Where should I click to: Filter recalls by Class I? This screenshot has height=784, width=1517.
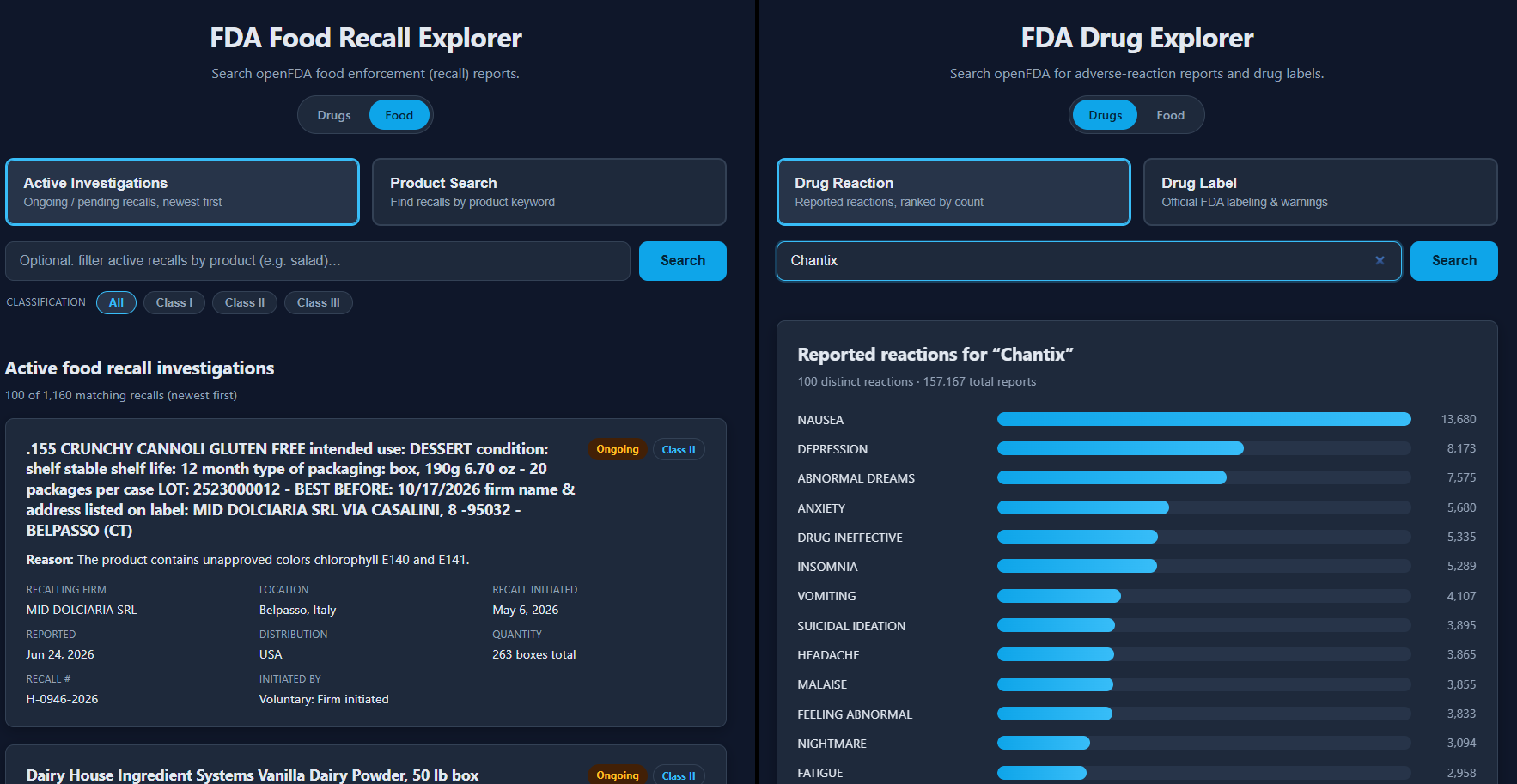click(x=174, y=302)
